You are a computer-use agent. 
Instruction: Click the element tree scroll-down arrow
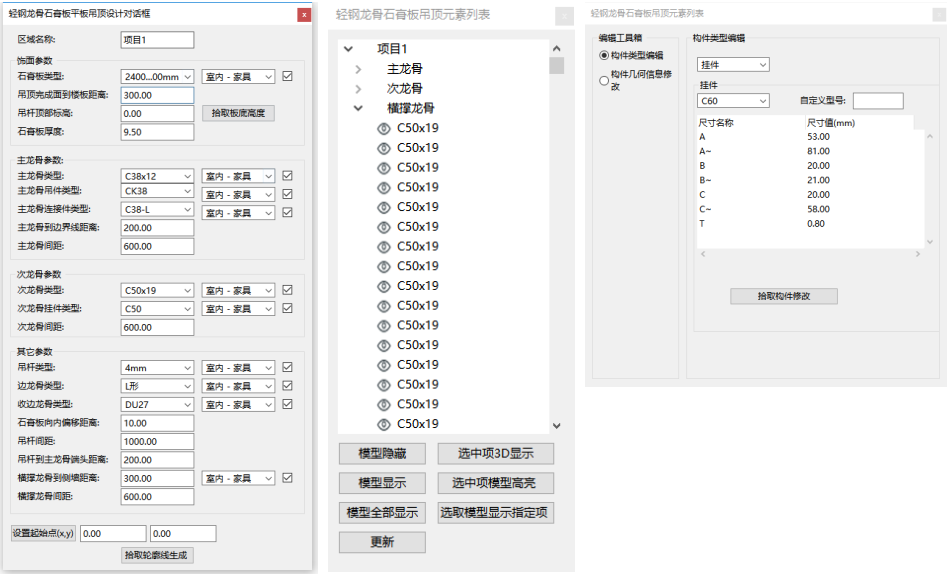click(557, 426)
